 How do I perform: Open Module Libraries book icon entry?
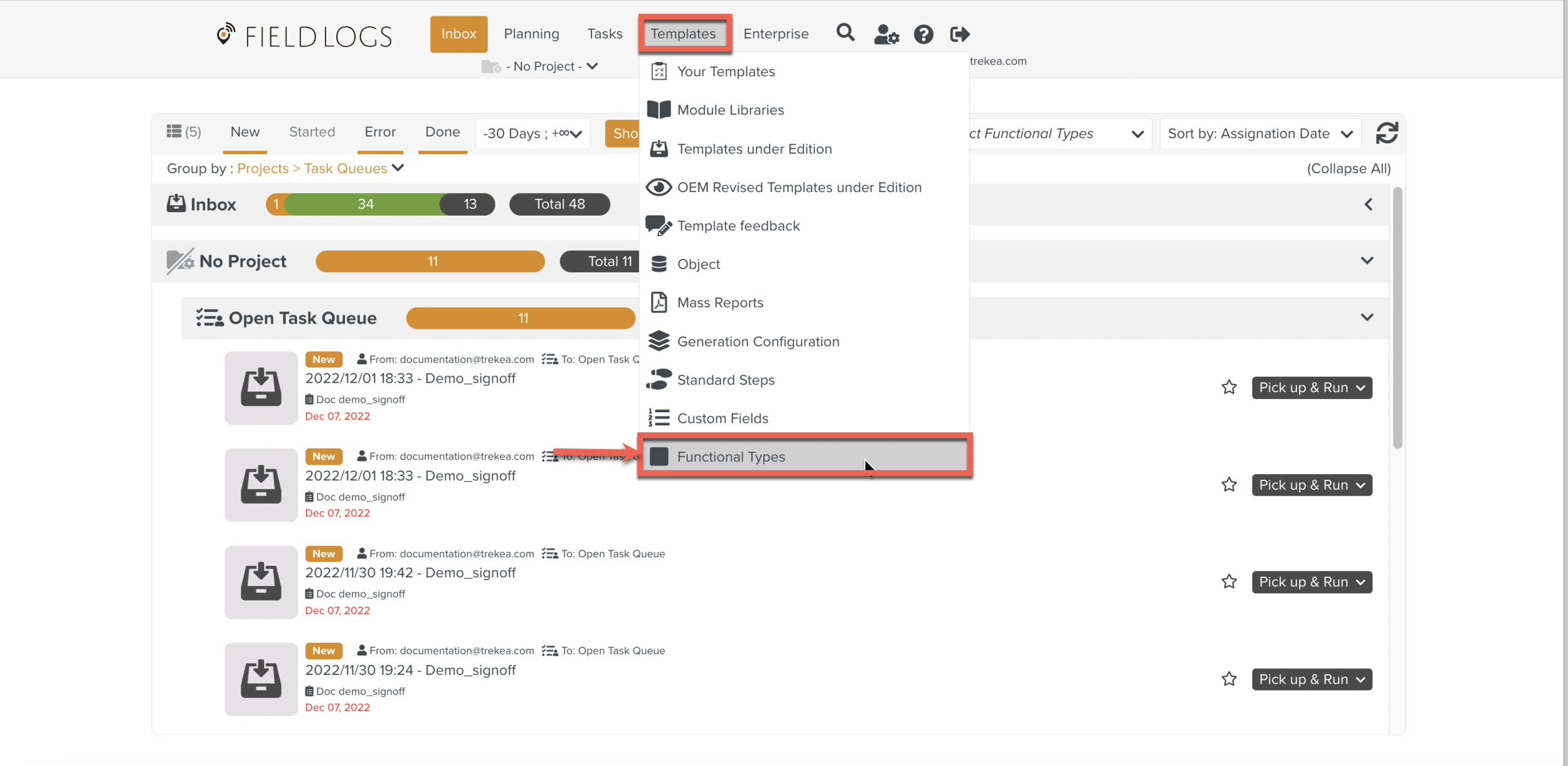730,110
